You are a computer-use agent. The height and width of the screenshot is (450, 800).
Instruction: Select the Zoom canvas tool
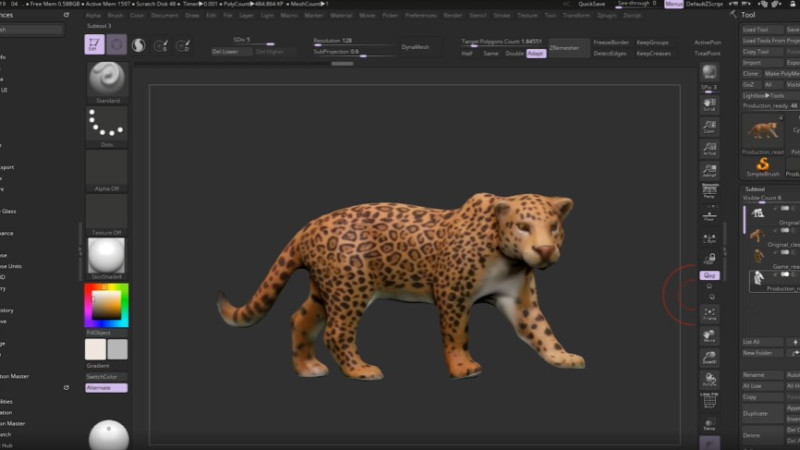pyautogui.click(x=709, y=126)
